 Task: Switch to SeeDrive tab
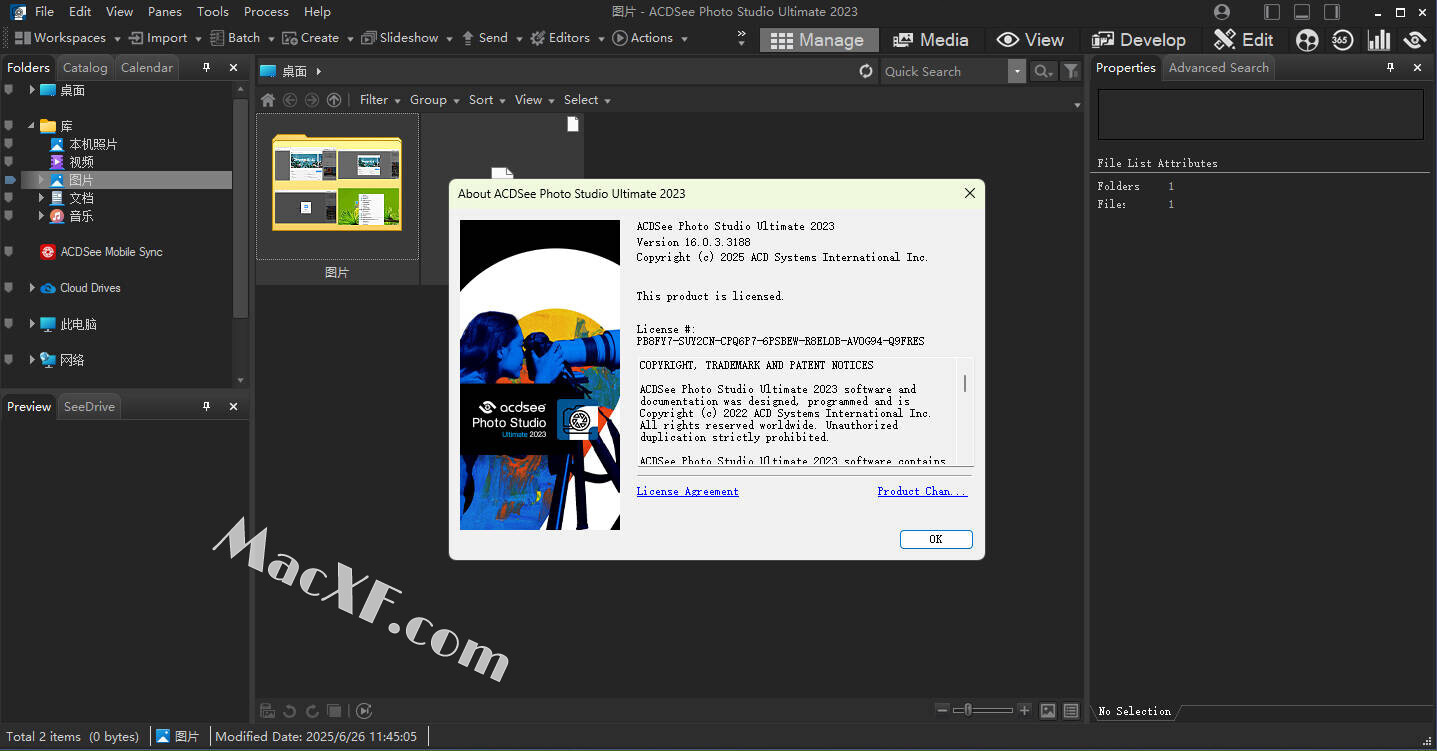tap(89, 407)
